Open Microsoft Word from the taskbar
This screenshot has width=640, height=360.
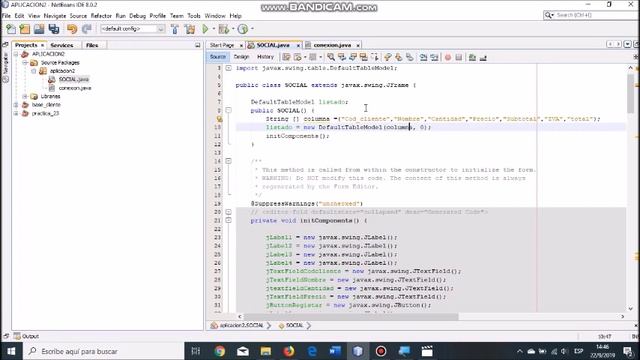(335, 351)
